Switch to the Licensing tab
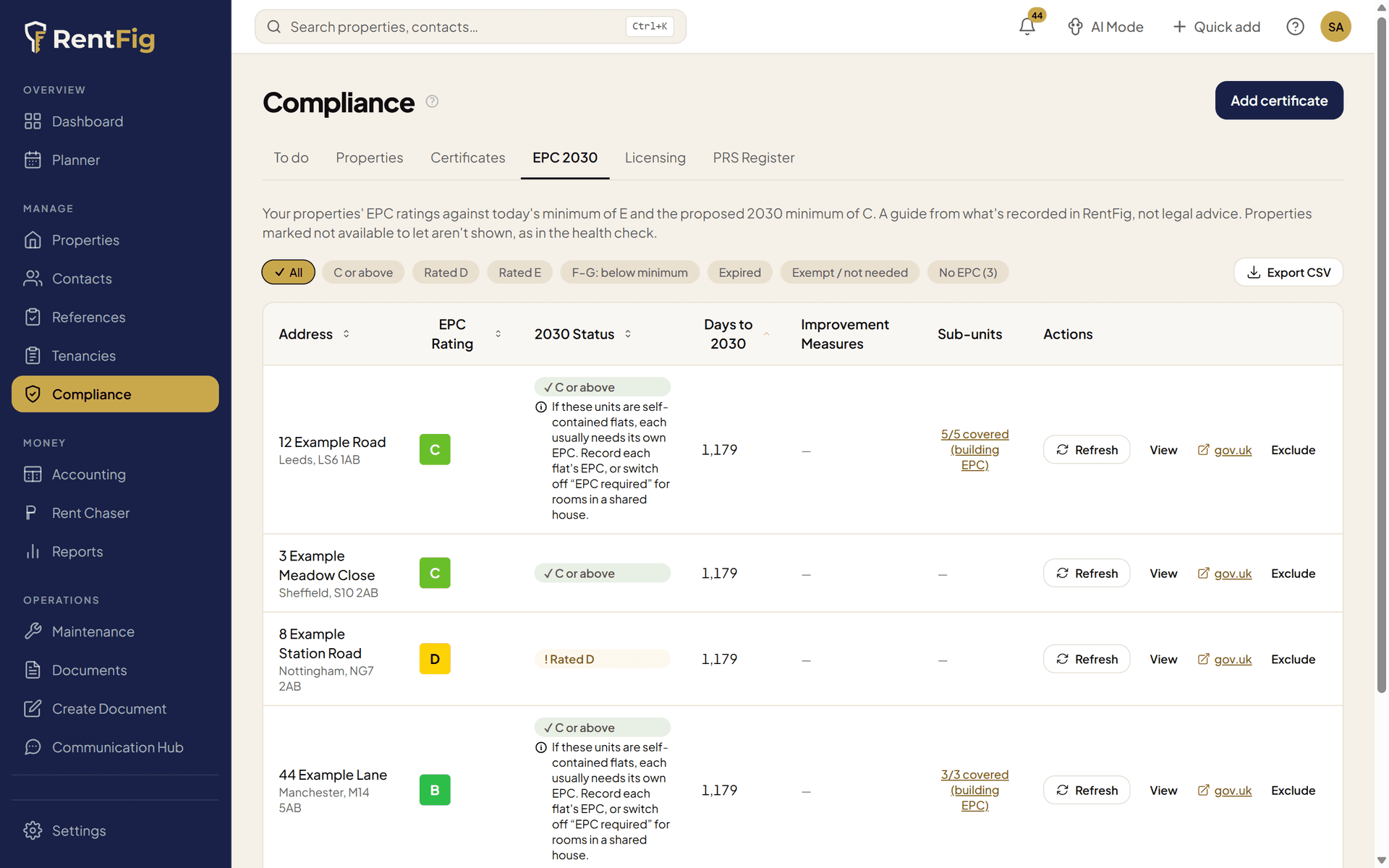The width and height of the screenshot is (1389, 868). [655, 158]
